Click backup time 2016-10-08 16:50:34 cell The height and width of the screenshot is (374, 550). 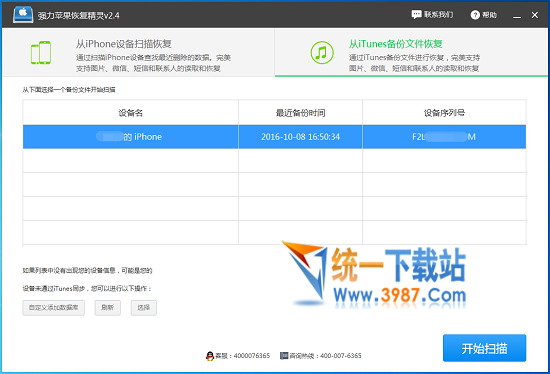click(x=300, y=137)
